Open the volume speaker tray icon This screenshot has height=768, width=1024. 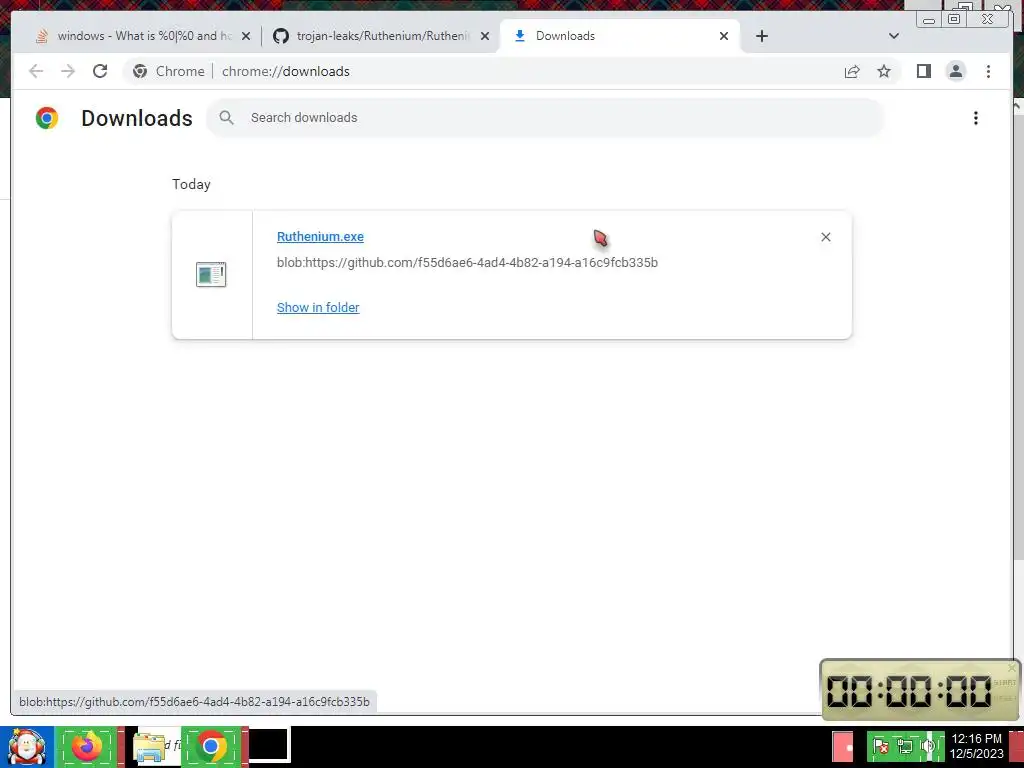(x=928, y=746)
